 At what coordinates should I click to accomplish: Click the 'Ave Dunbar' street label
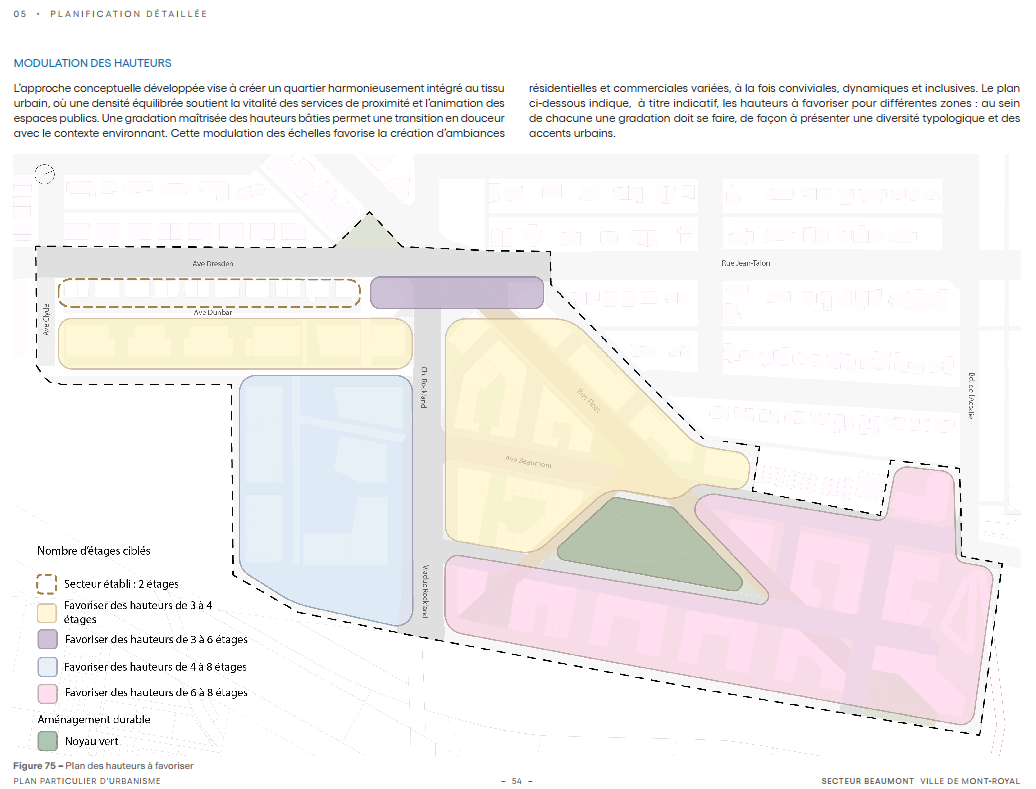[213, 313]
